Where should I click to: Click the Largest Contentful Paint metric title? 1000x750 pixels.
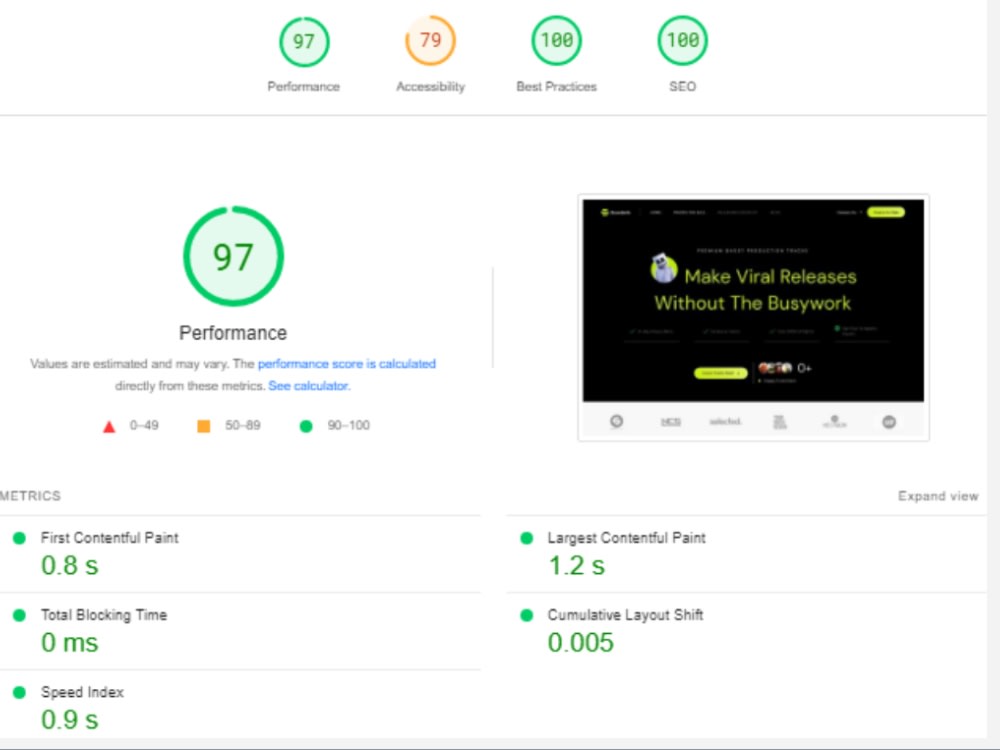pos(626,538)
